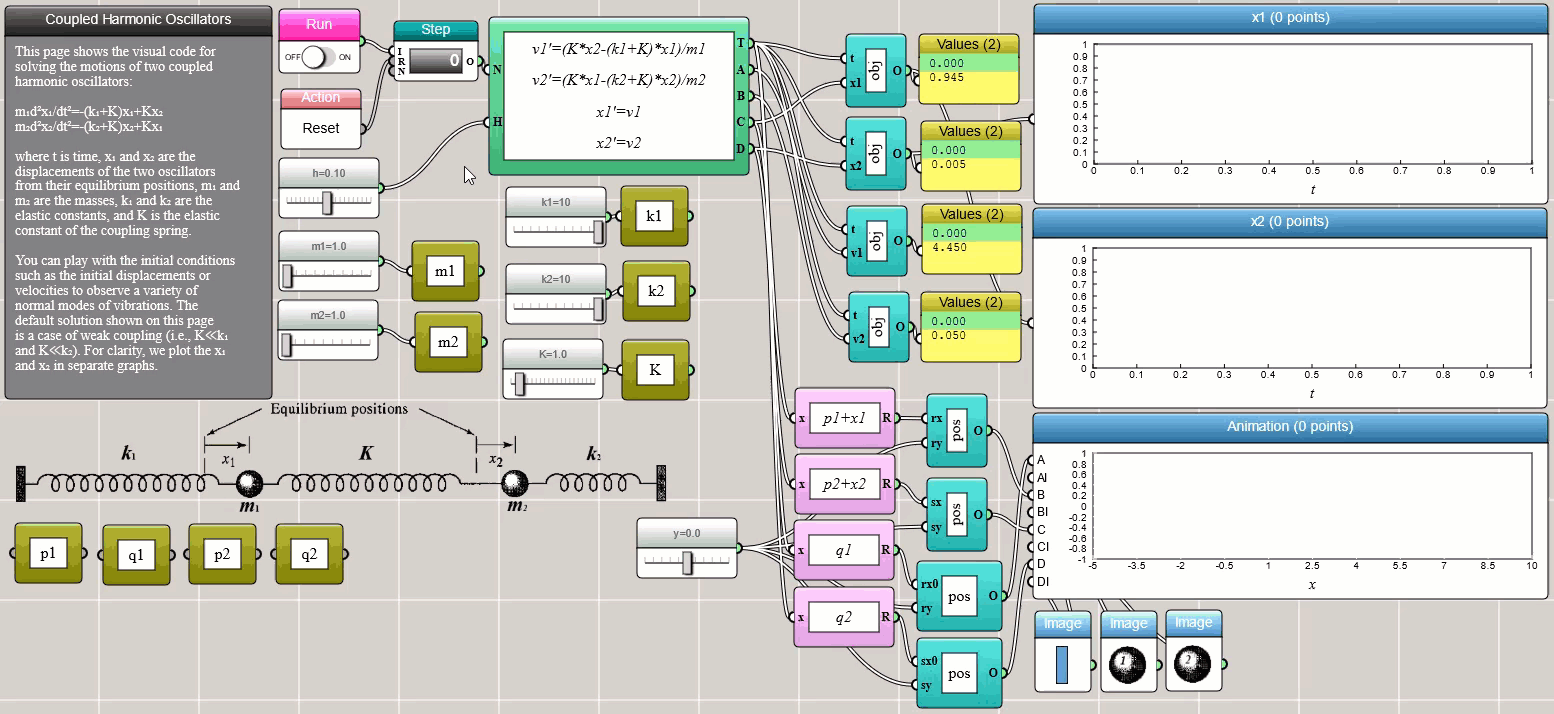The height and width of the screenshot is (714, 1554).
Task: Click the ball 1 Image block
Action: [1128, 652]
